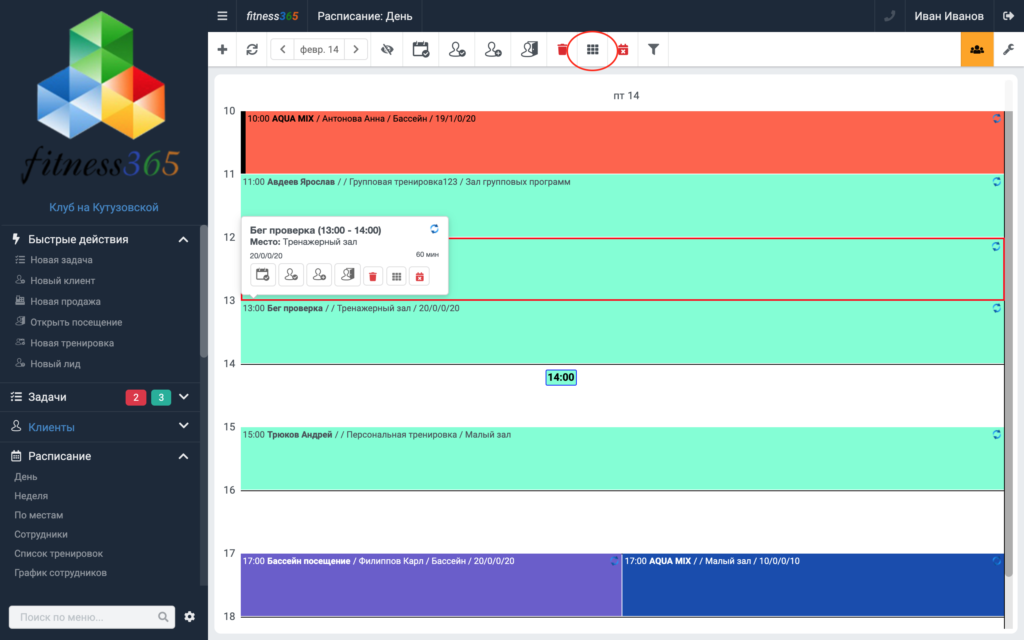Viewport: 1024px width, 640px height.
Task: Click the red badge showing 2 tasks
Action: pyautogui.click(x=136, y=397)
